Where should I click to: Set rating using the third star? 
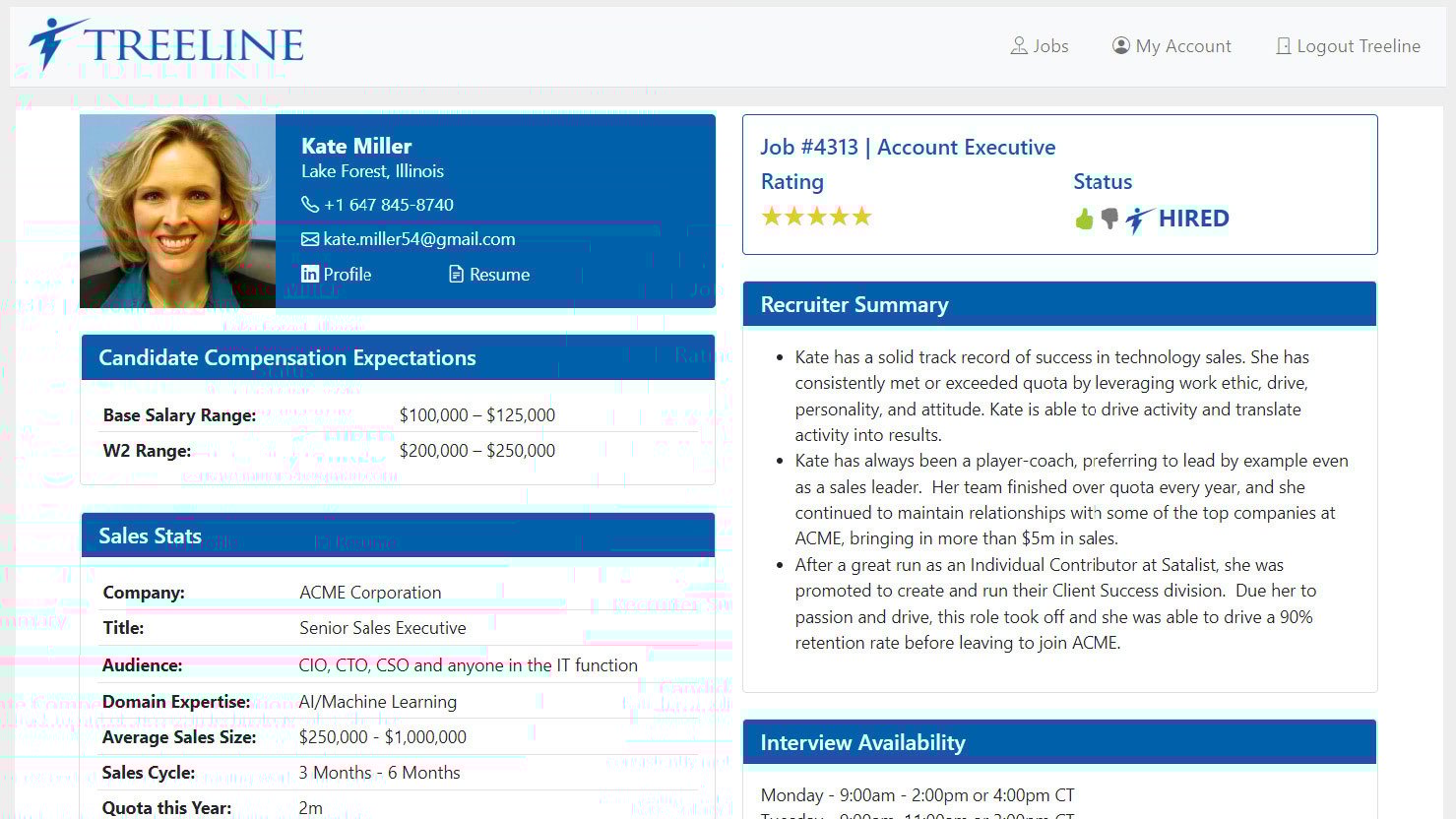[x=817, y=217]
